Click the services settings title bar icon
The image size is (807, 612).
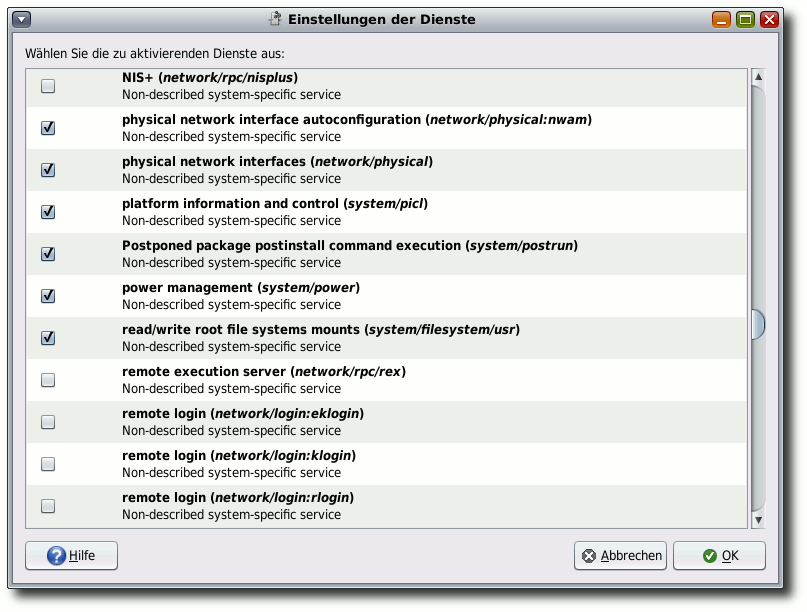275,19
